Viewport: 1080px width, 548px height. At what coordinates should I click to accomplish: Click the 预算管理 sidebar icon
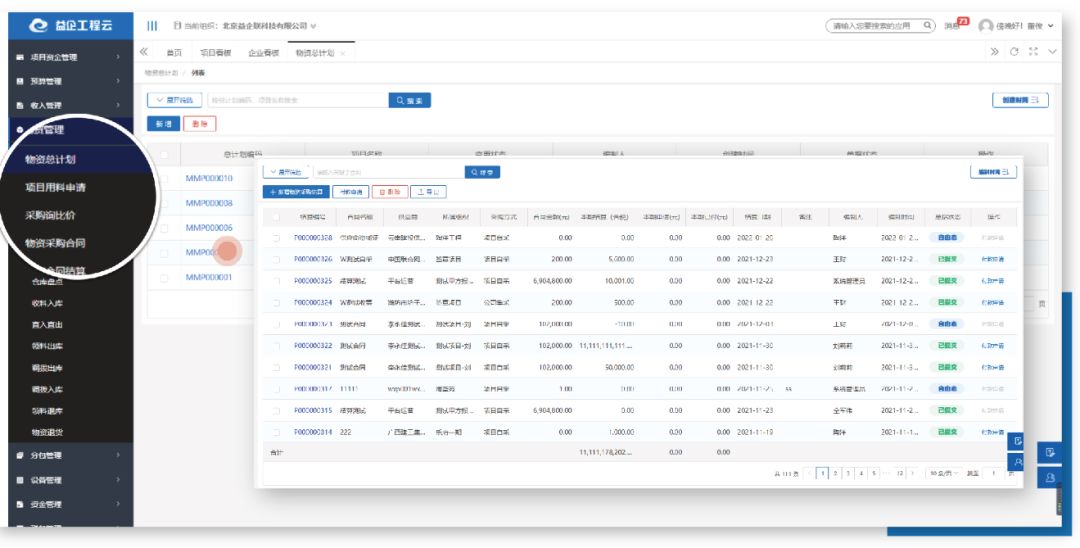pyautogui.click(x=20, y=81)
